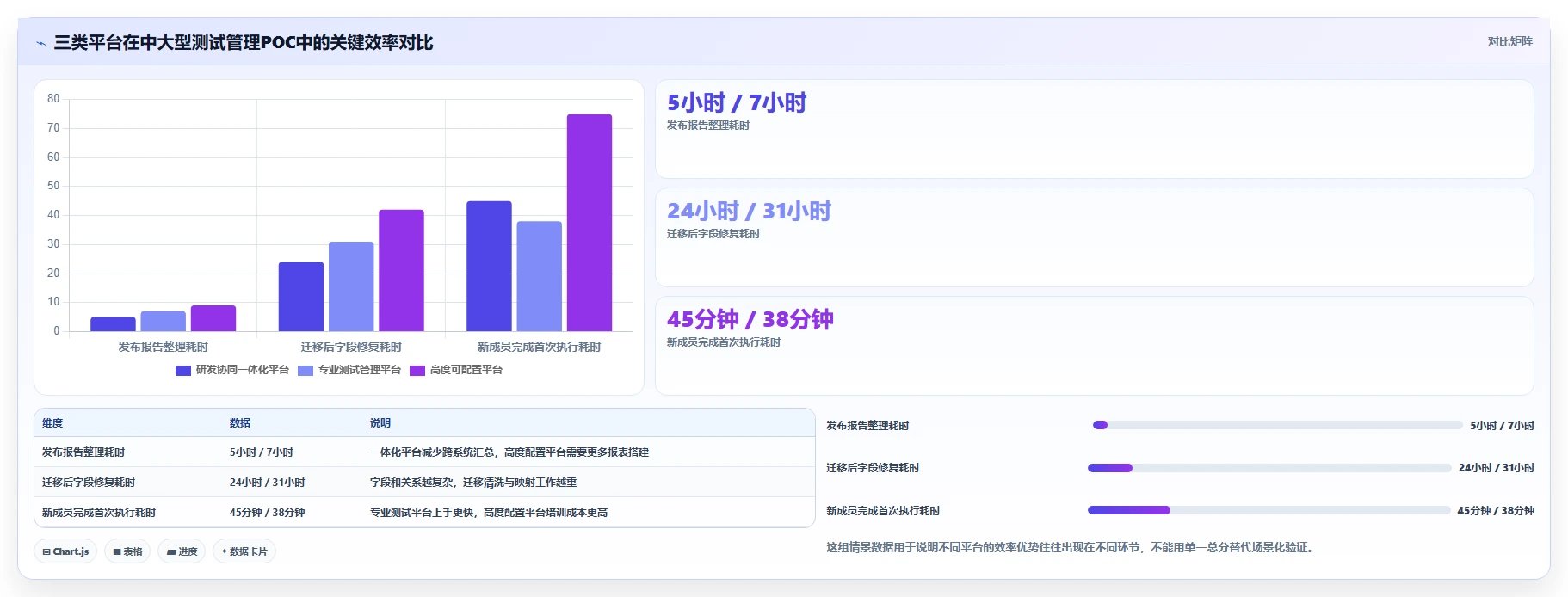The height and width of the screenshot is (597, 1568).
Task: Click the tallest purple bar at 75
Action: coord(590,223)
